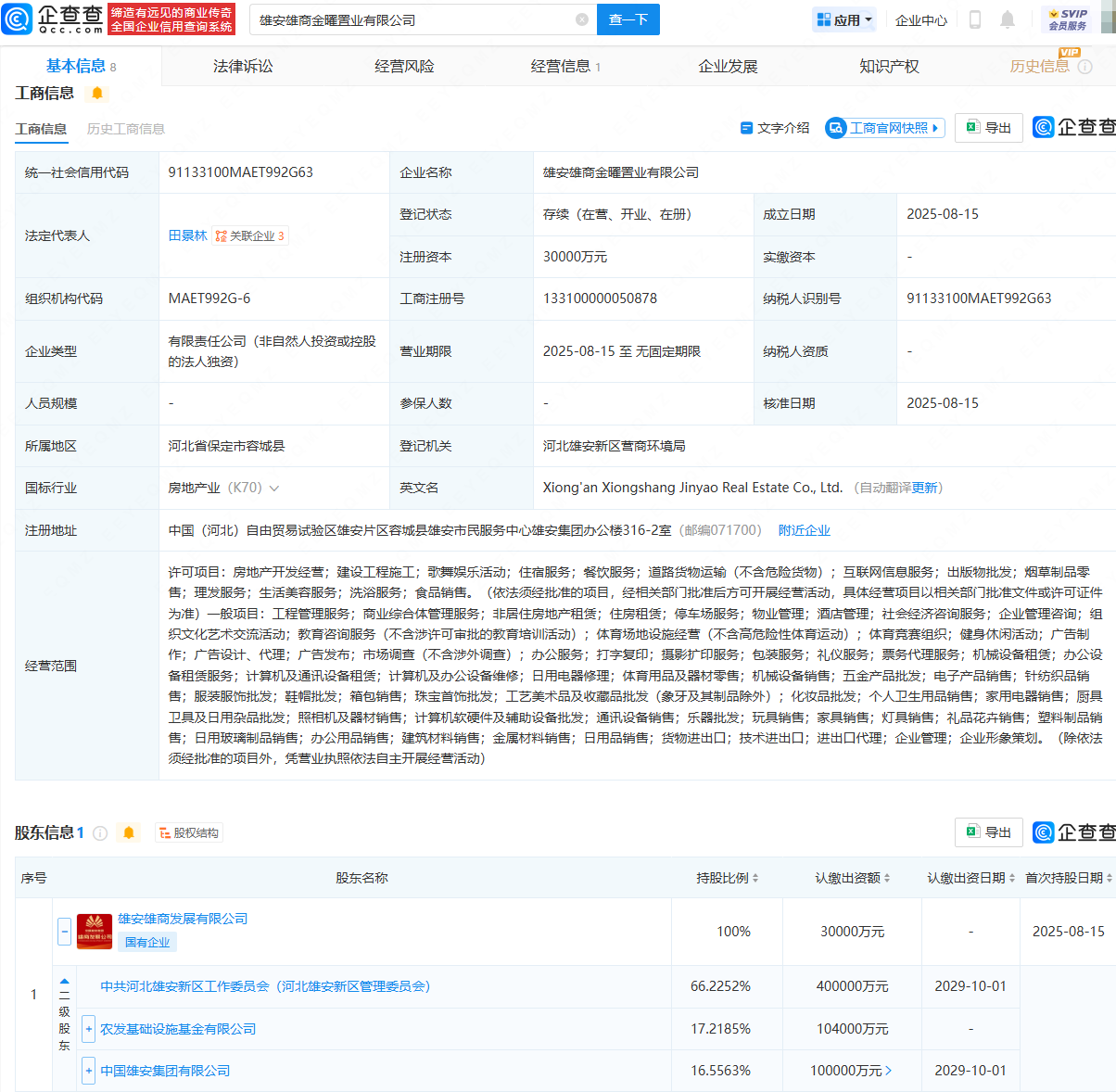Open the 应用 dropdown menu
This screenshot has width=1116, height=1092.
[844, 19]
